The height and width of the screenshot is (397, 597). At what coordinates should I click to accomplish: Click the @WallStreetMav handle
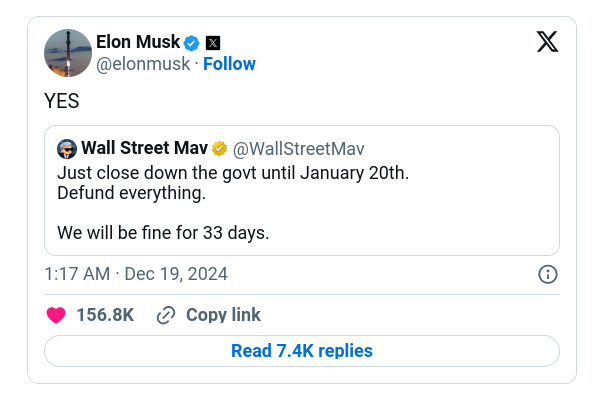click(298, 149)
